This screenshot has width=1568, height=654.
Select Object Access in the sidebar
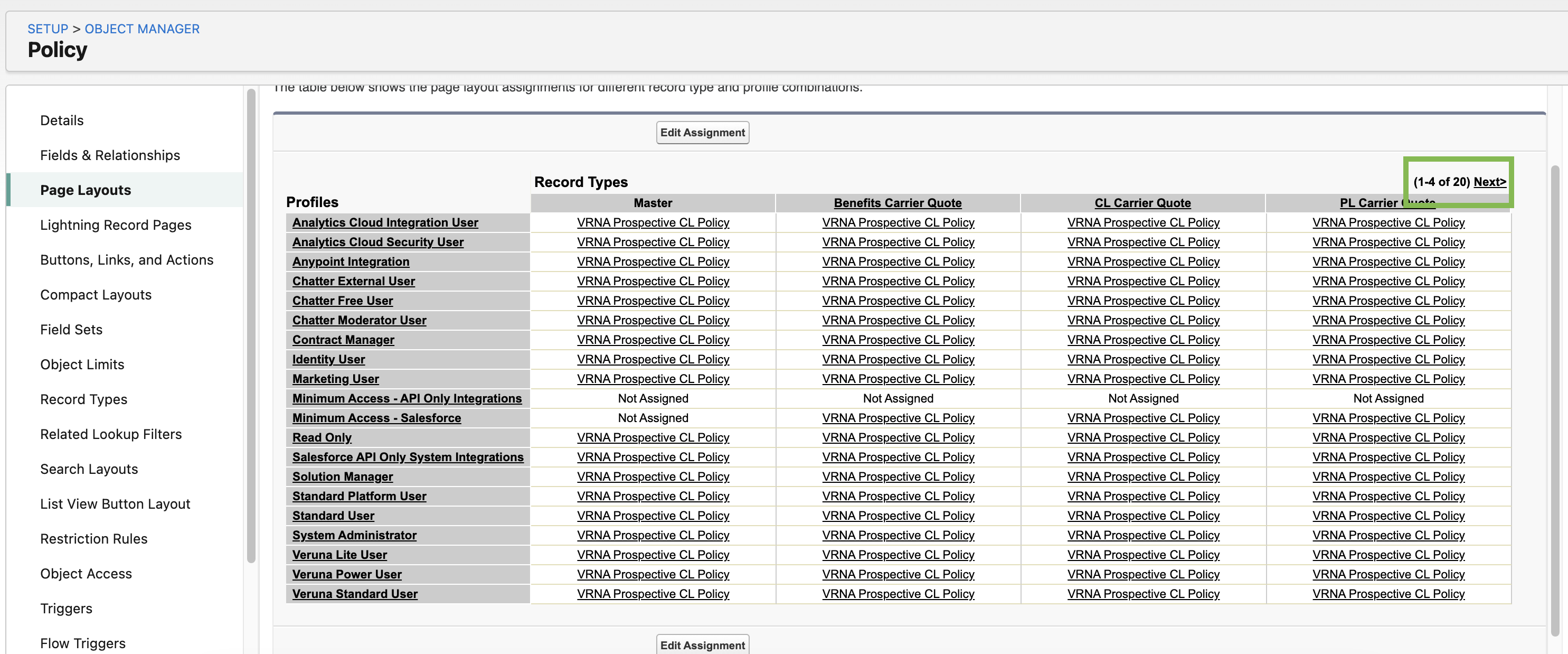tap(86, 573)
